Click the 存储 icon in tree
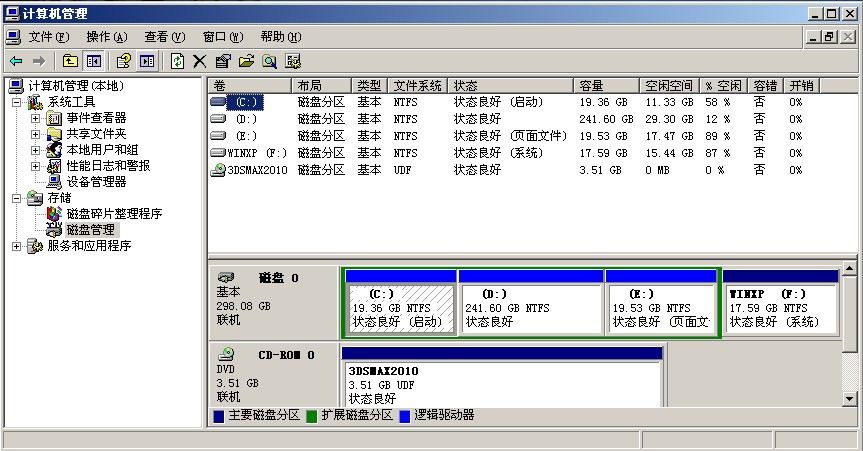The height and width of the screenshot is (451, 863). pos(35,198)
